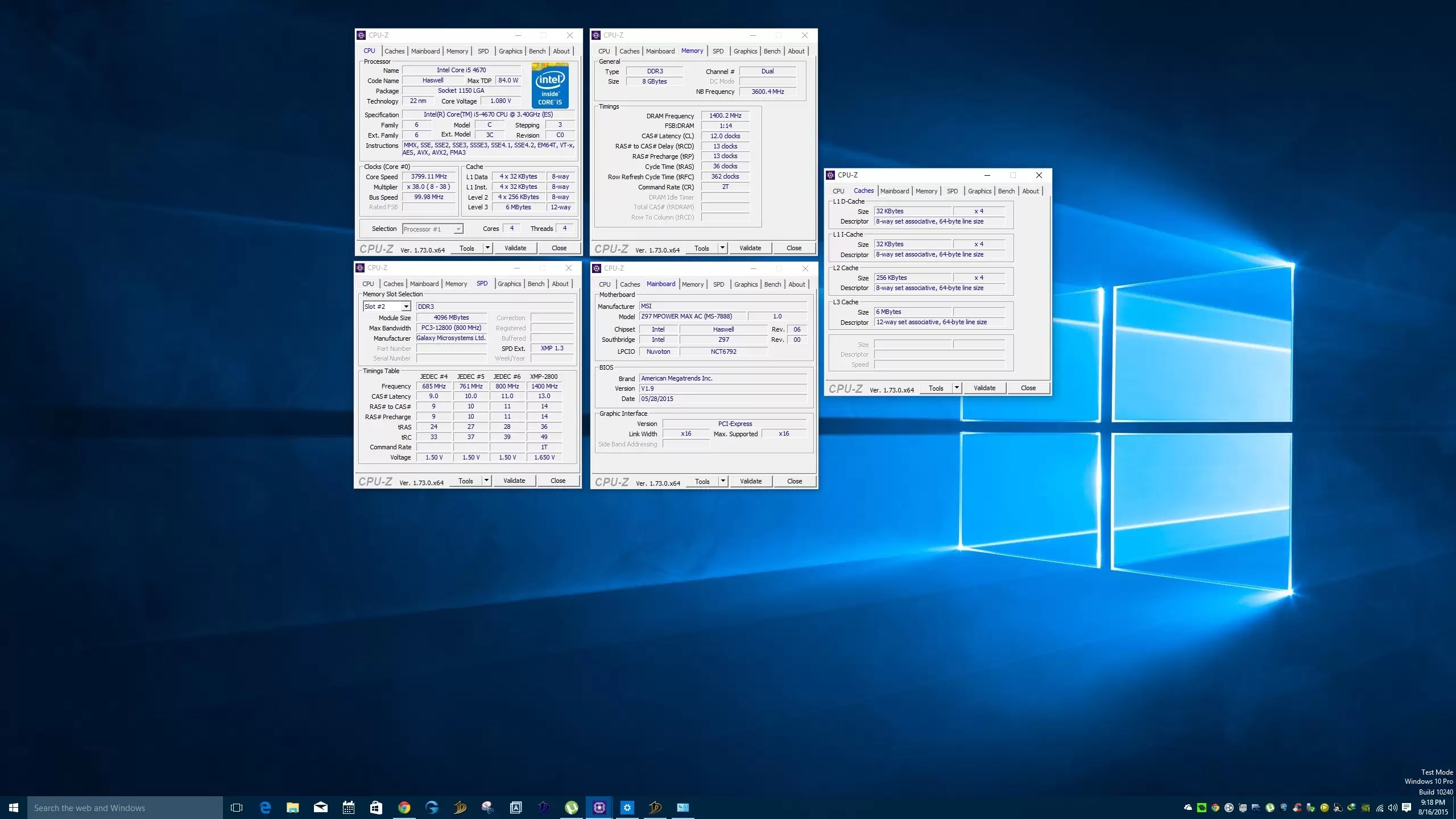The height and width of the screenshot is (819, 1456).
Task: Open the Settings gear icon on taskbar
Action: click(x=626, y=808)
